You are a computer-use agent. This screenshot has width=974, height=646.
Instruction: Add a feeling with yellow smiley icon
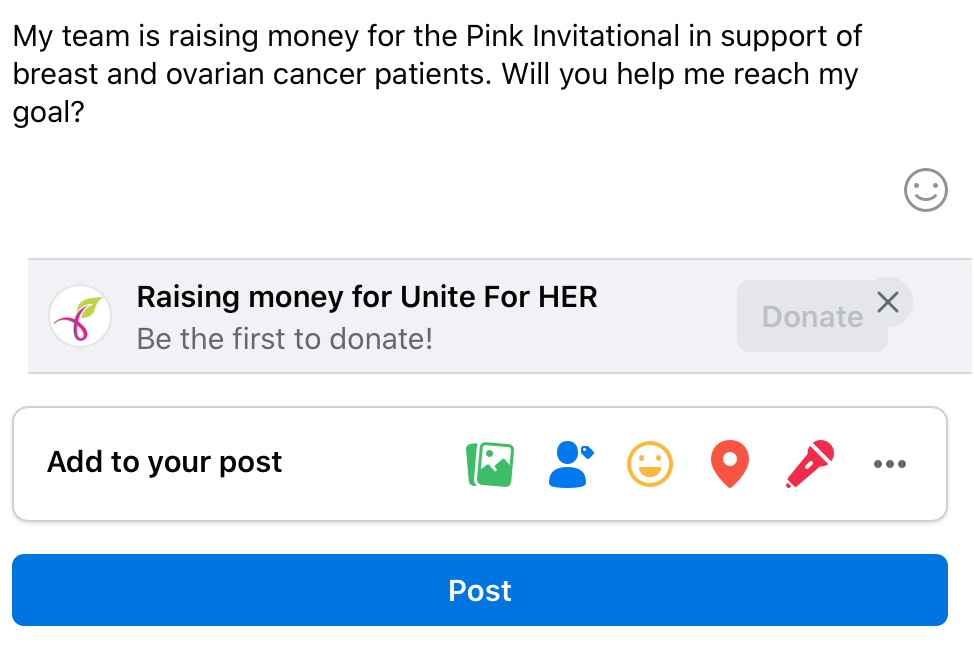650,464
